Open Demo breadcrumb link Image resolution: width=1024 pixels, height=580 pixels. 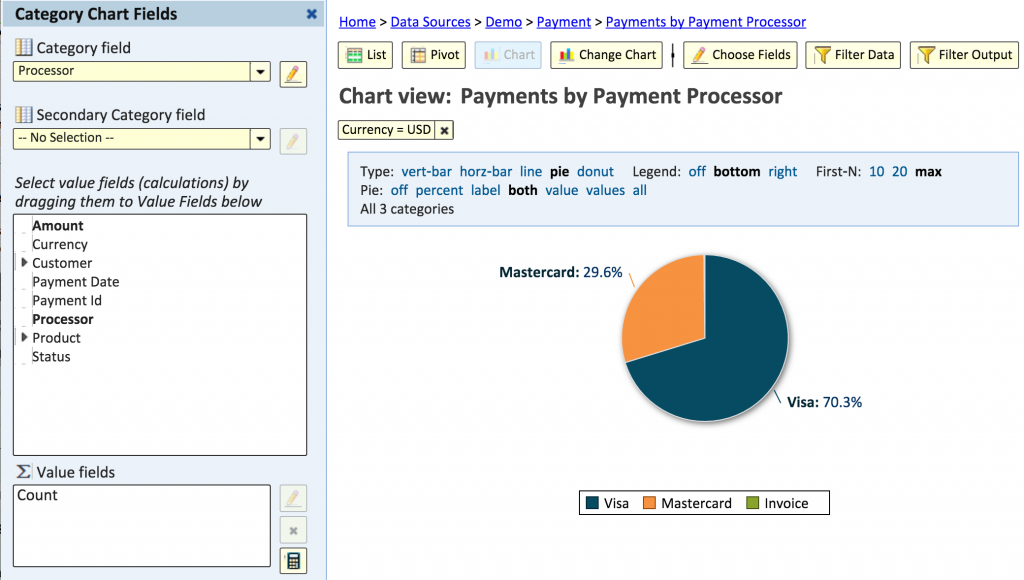point(504,22)
